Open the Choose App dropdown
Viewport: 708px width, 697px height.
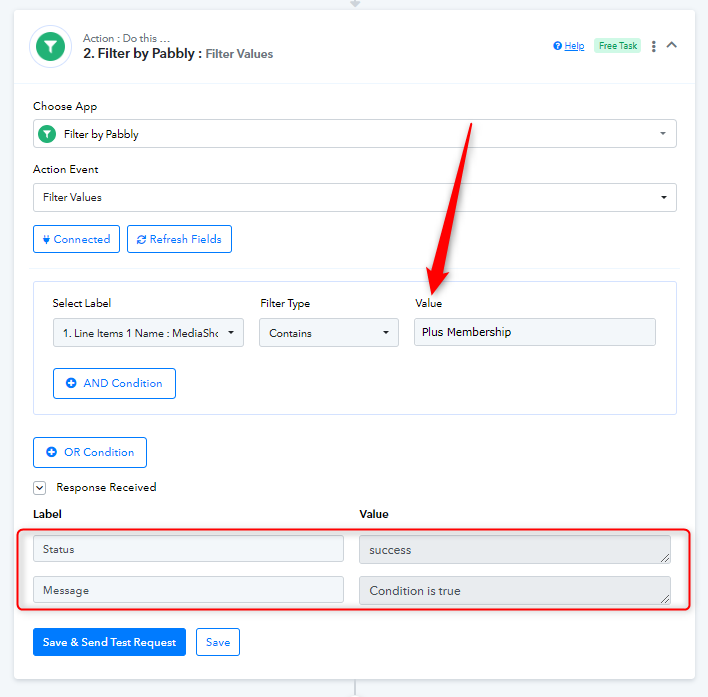click(x=354, y=134)
